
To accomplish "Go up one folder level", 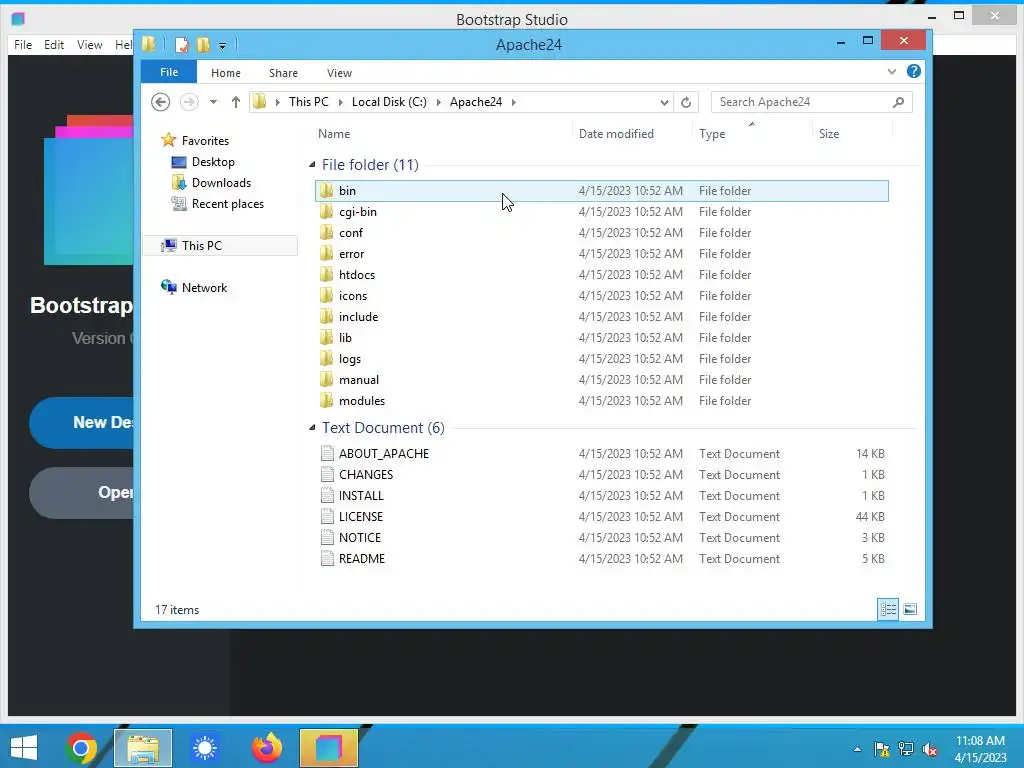I will [x=236, y=102].
